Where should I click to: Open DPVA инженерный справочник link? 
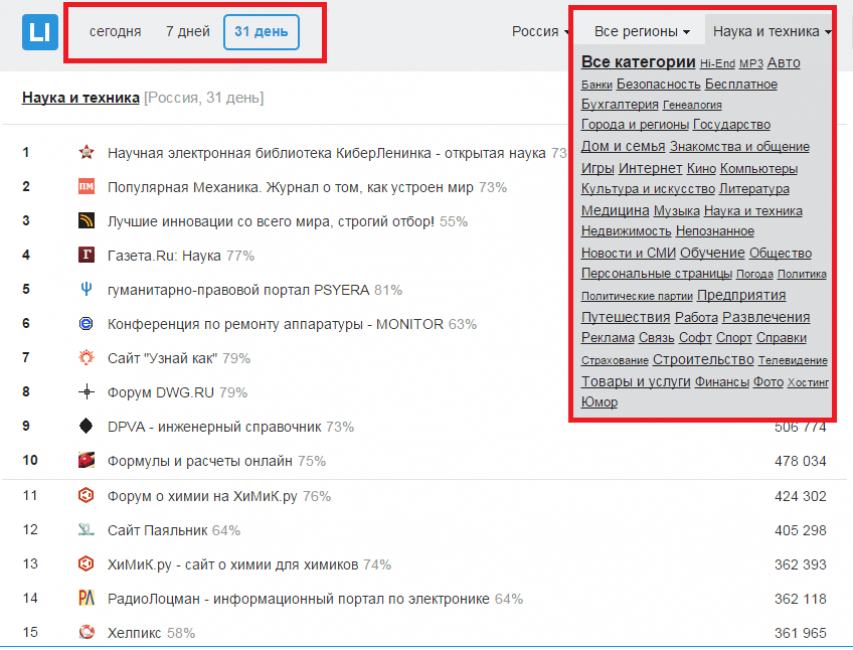click(x=214, y=427)
